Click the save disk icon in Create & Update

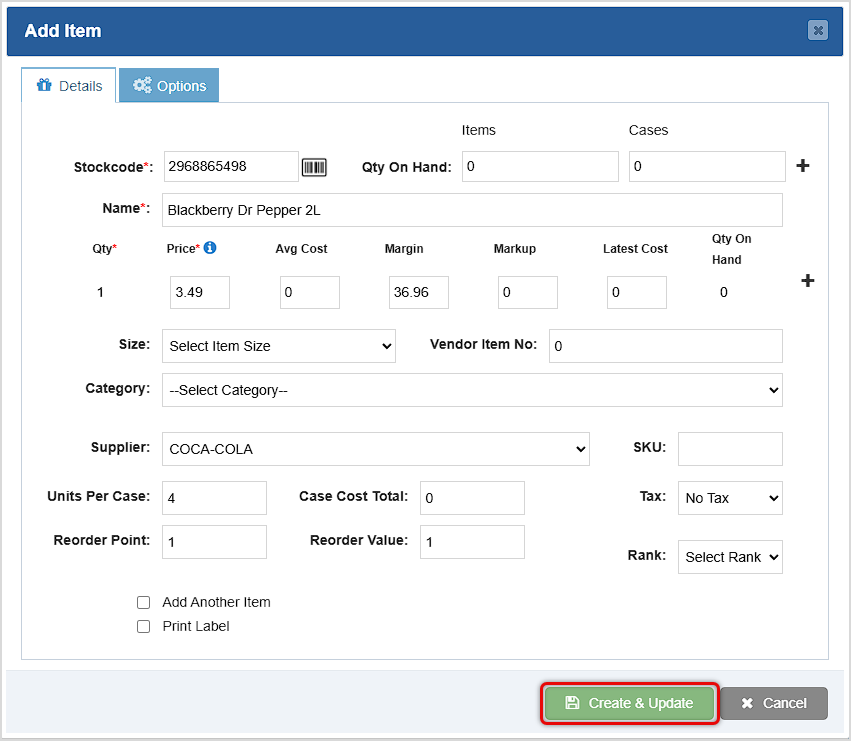pyautogui.click(x=571, y=703)
